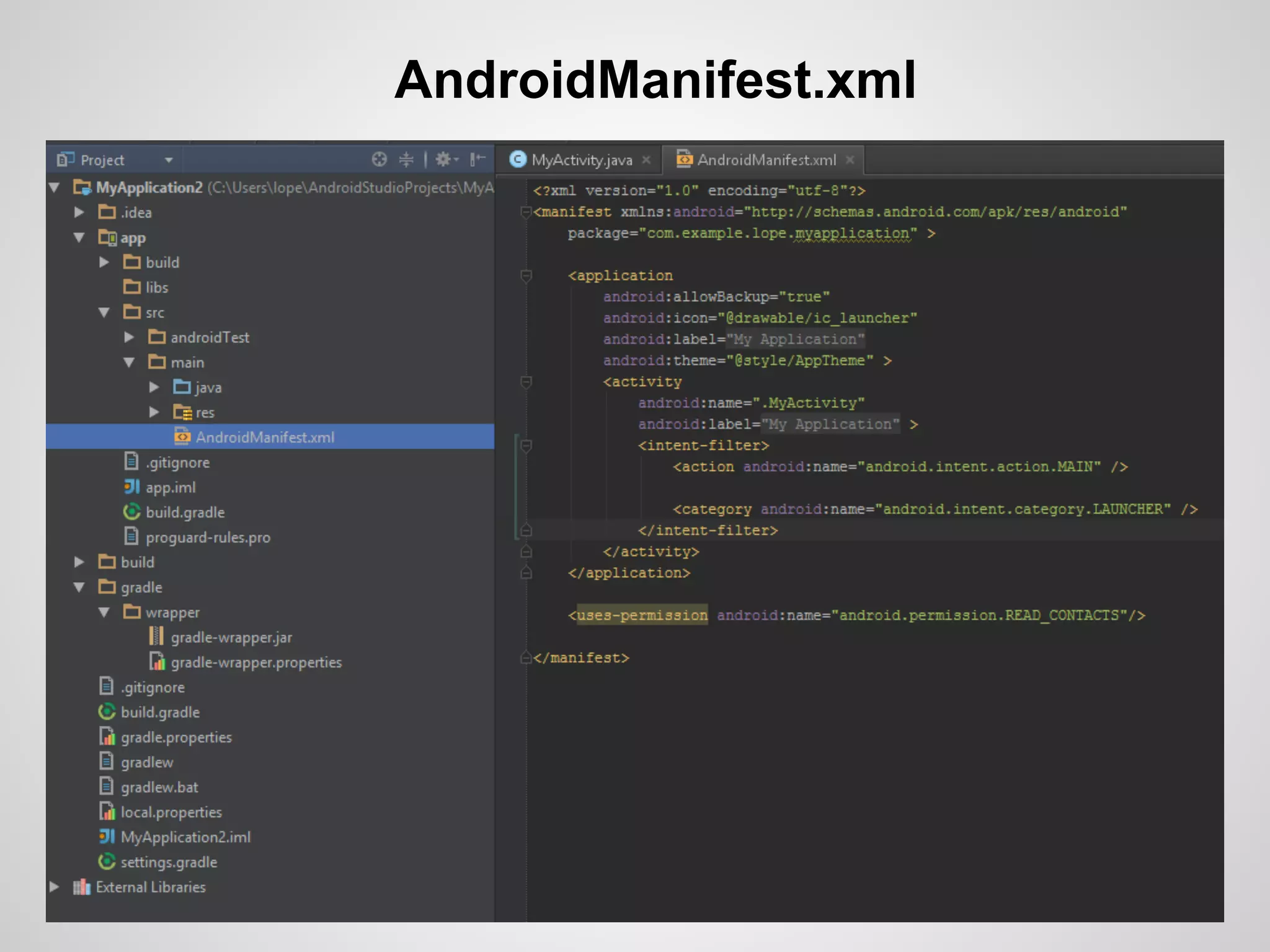The width and height of the screenshot is (1270, 952).
Task: Click the External Libraries icon
Action: pyautogui.click(x=82, y=887)
